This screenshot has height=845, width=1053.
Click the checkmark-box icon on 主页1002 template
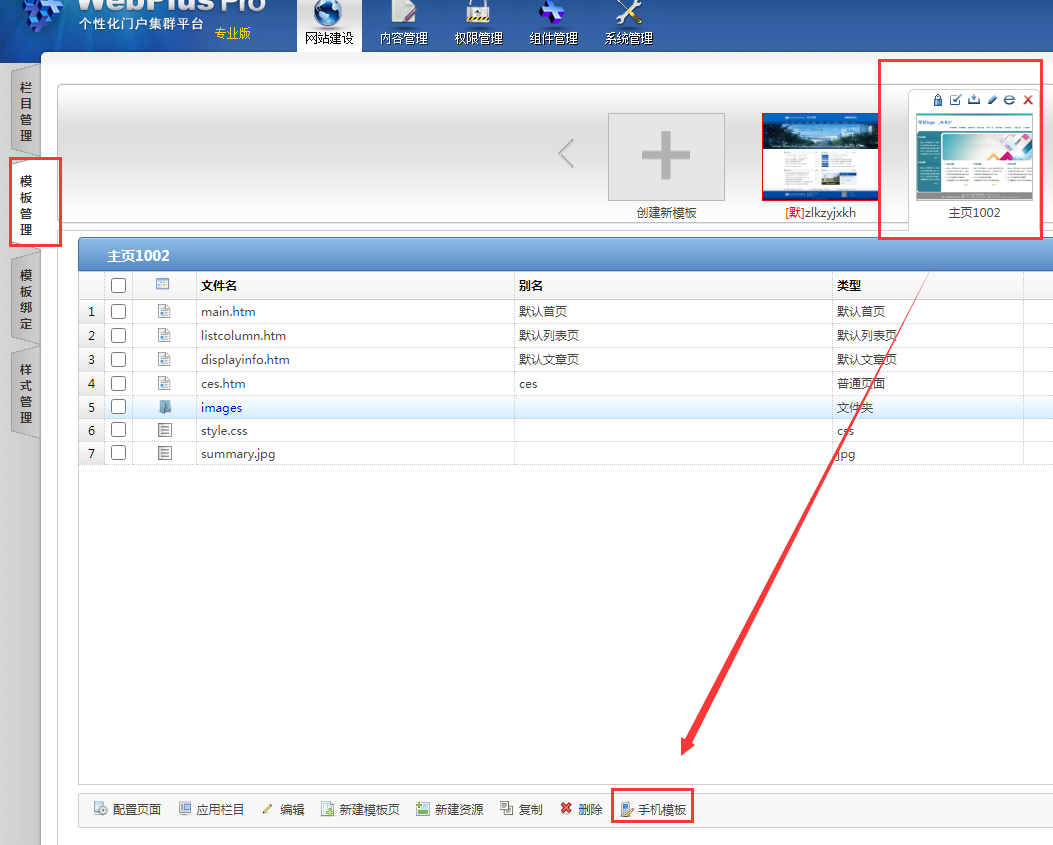point(956,100)
